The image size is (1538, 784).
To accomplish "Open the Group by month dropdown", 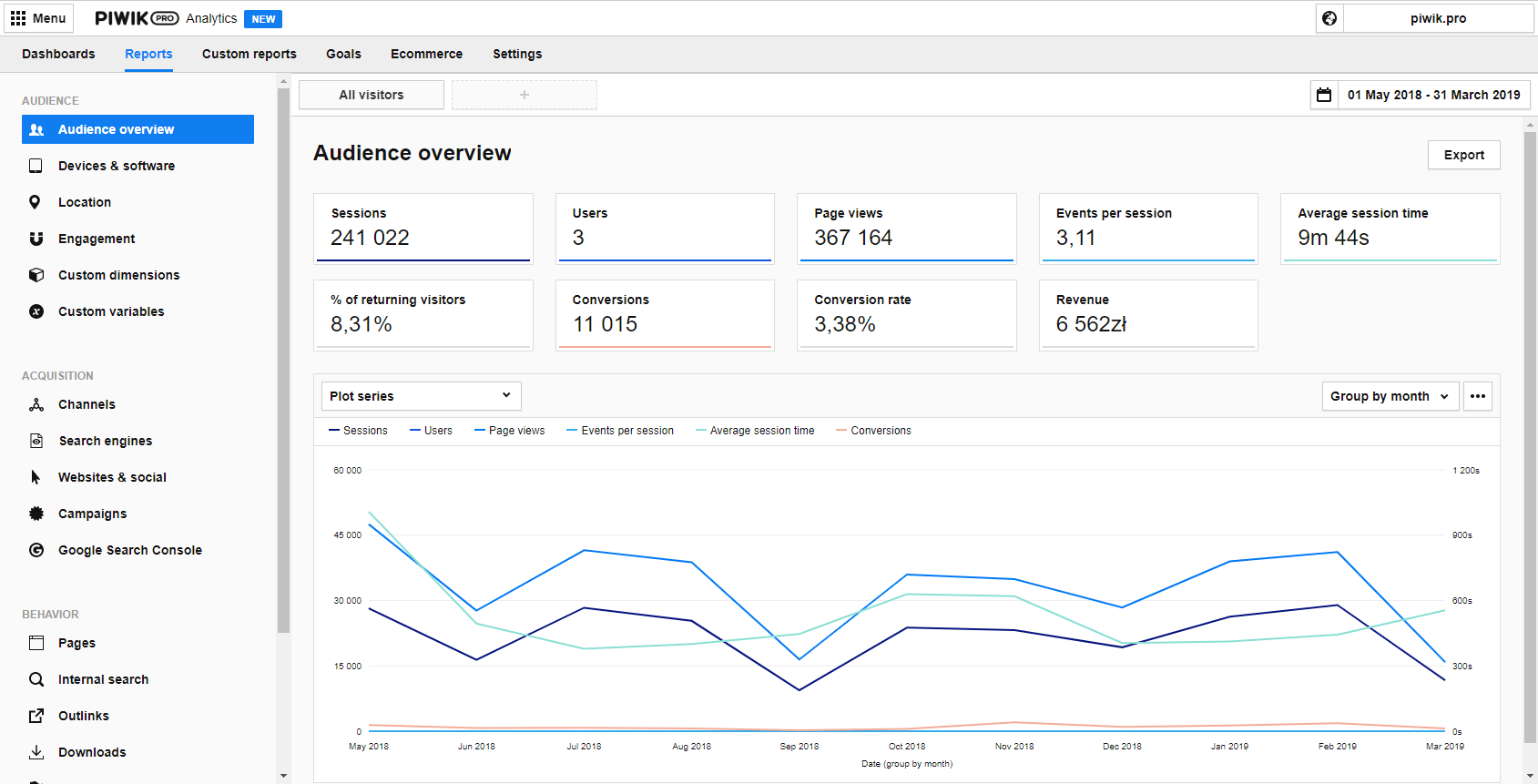I will click(x=1390, y=396).
